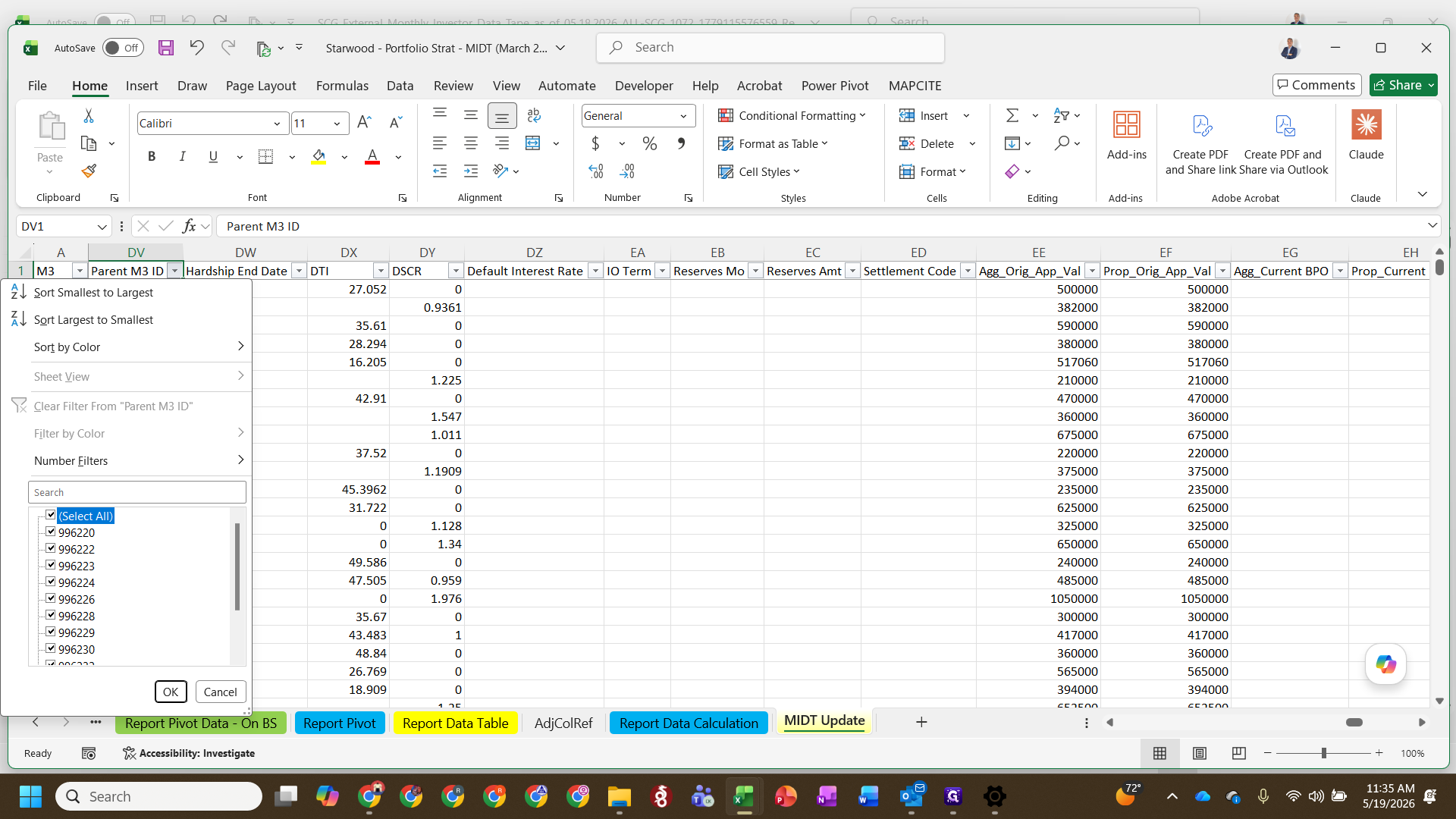Apply Bold formatting

tap(152, 156)
